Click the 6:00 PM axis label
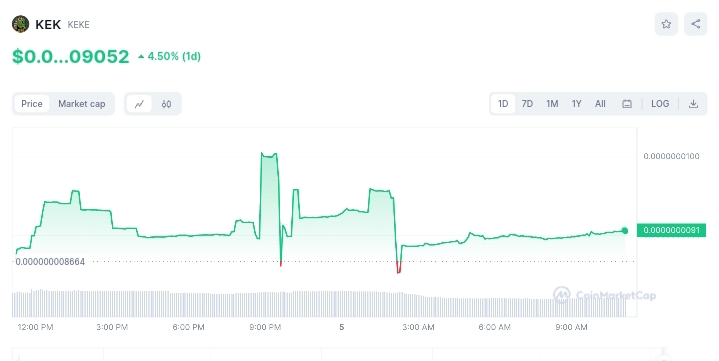This screenshot has width=719, height=361. pyautogui.click(x=188, y=328)
